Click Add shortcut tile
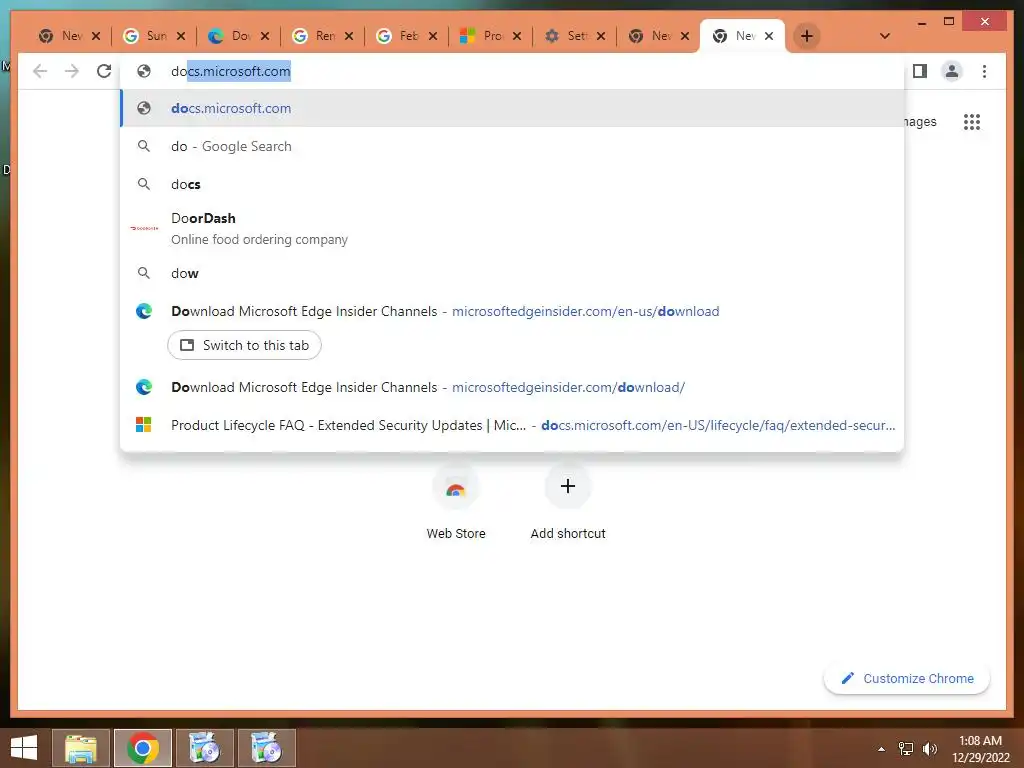Image resolution: width=1024 pixels, height=768 pixels. (x=568, y=503)
